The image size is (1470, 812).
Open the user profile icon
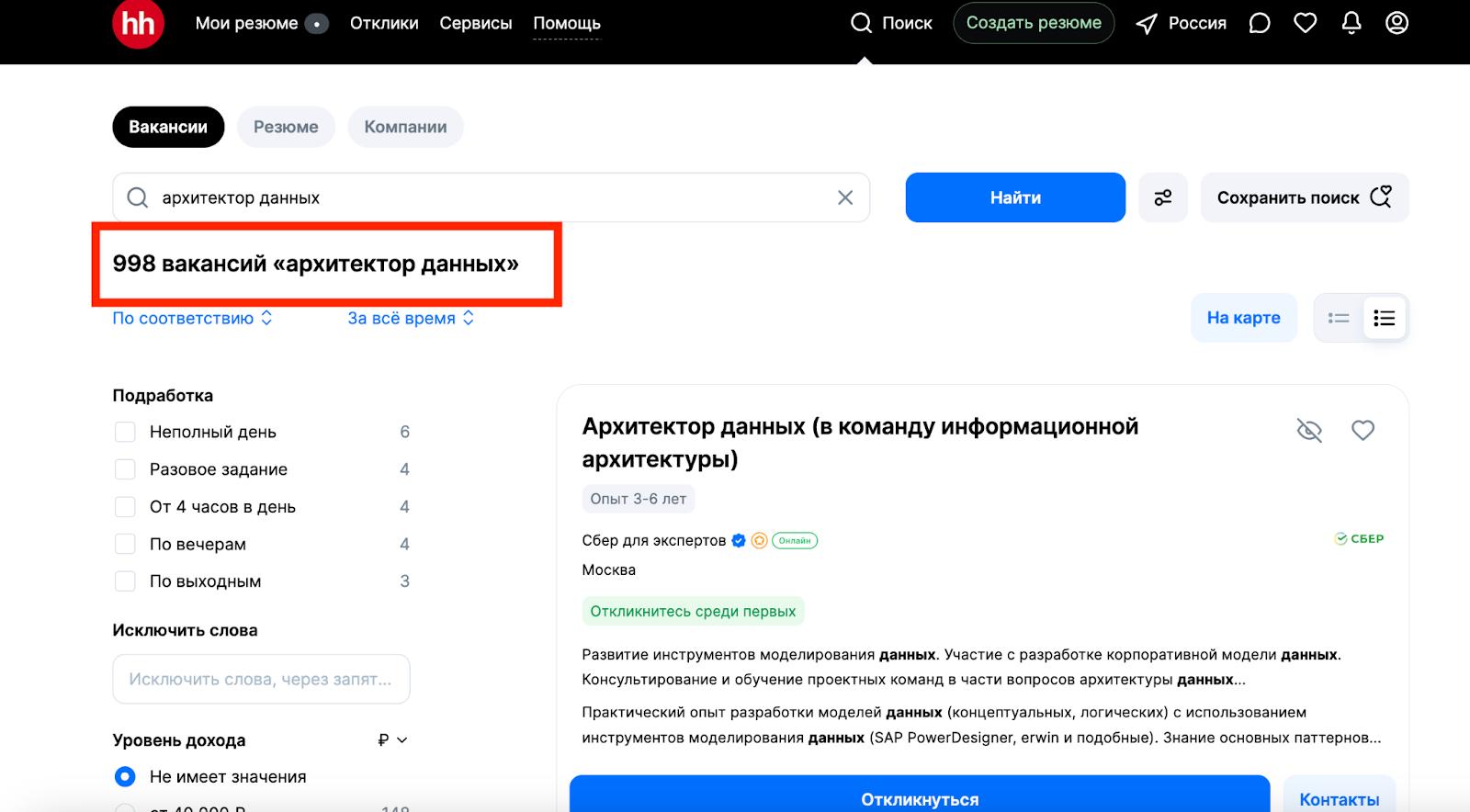(1396, 23)
